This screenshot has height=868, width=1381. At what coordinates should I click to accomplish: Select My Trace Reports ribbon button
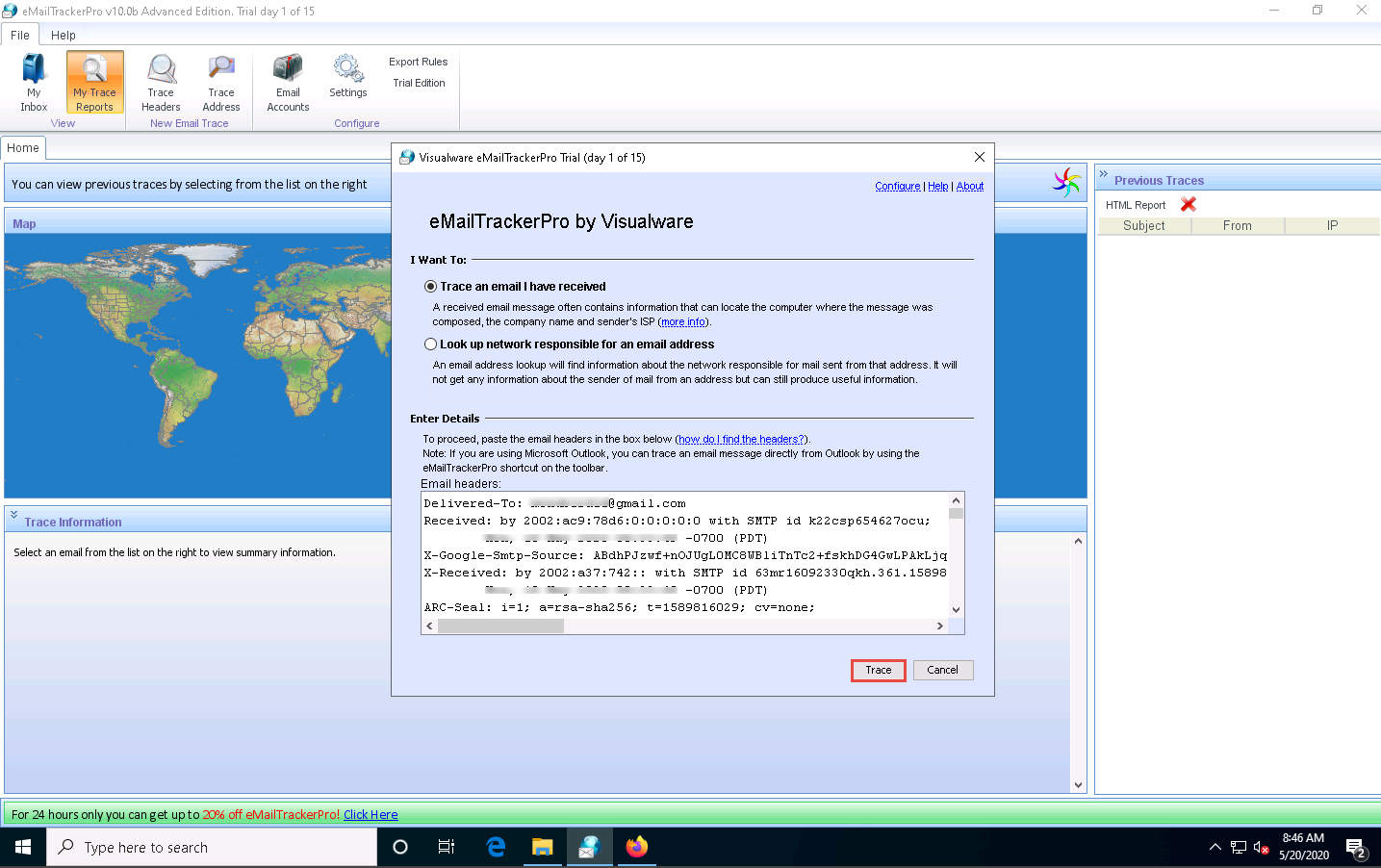[94, 83]
